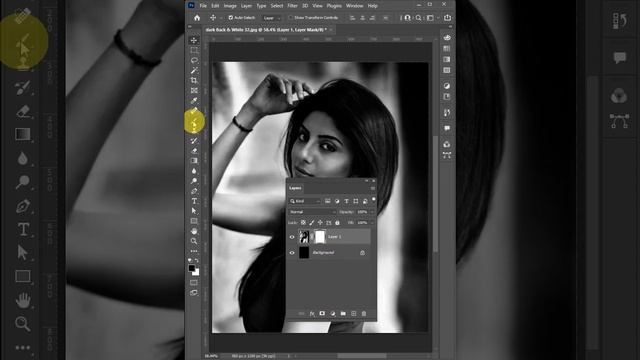Open the Opacity slider arrow
This screenshot has height=360, width=640.
(371, 212)
